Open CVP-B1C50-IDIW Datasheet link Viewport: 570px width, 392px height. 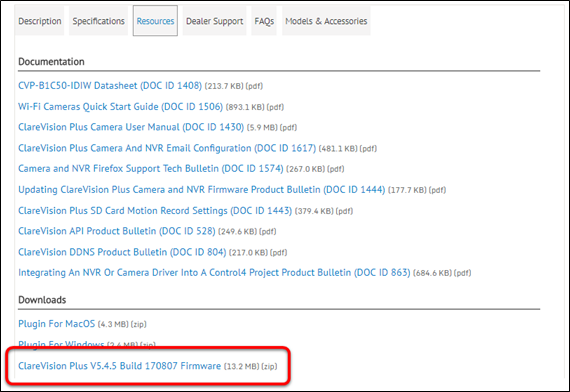[110, 86]
